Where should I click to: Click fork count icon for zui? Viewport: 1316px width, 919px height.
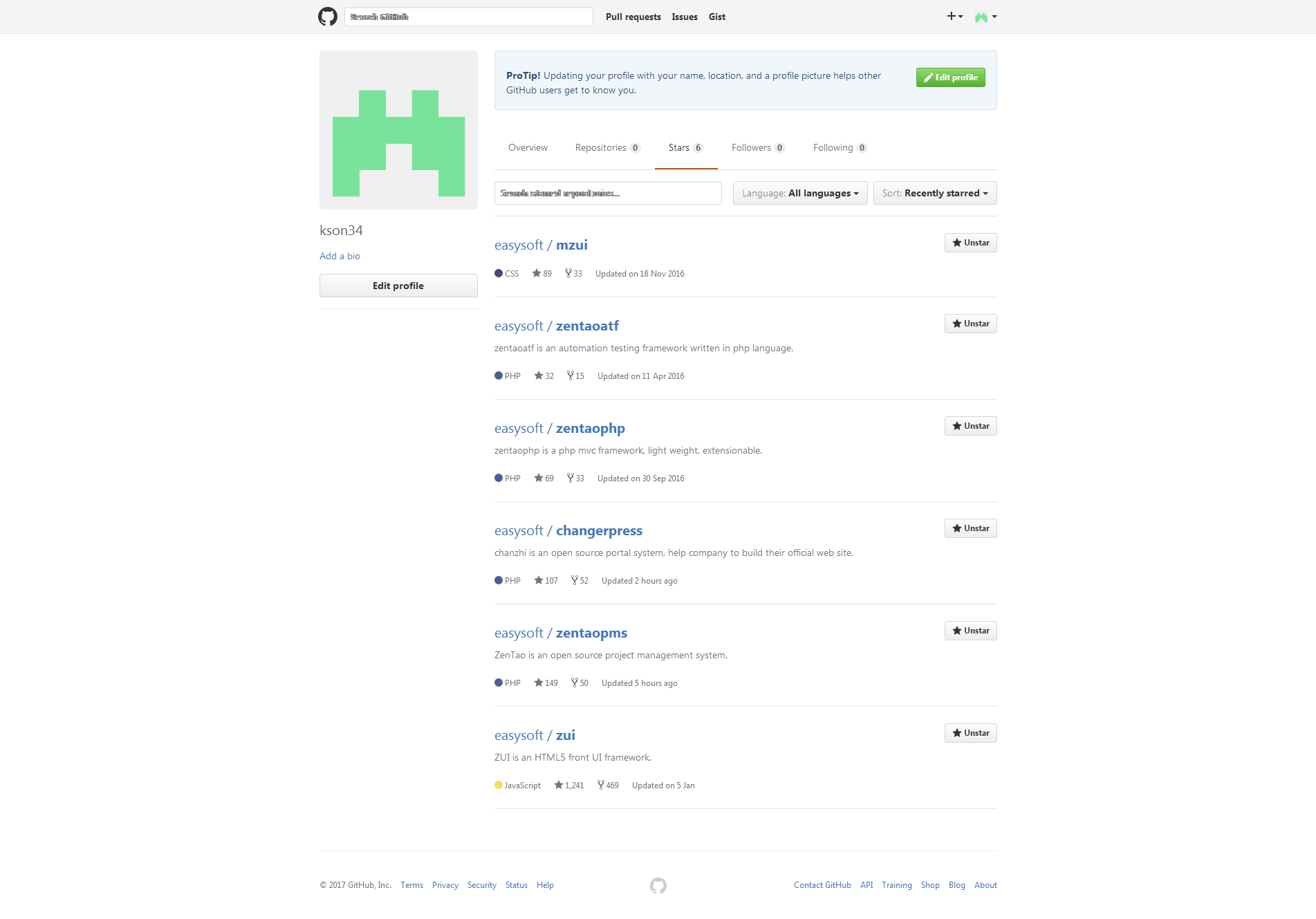pyautogui.click(x=601, y=785)
